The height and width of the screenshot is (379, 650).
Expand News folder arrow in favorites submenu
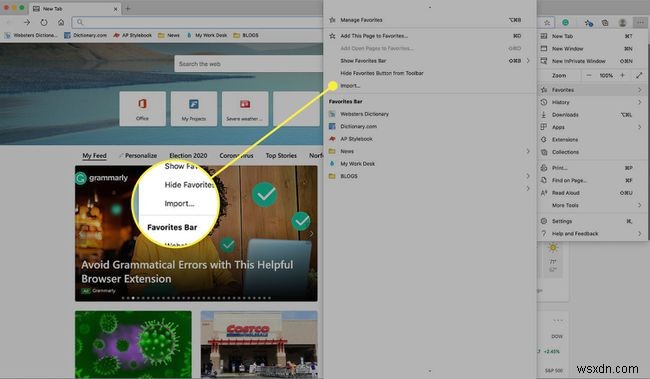pyautogui.click(x=528, y=151)
